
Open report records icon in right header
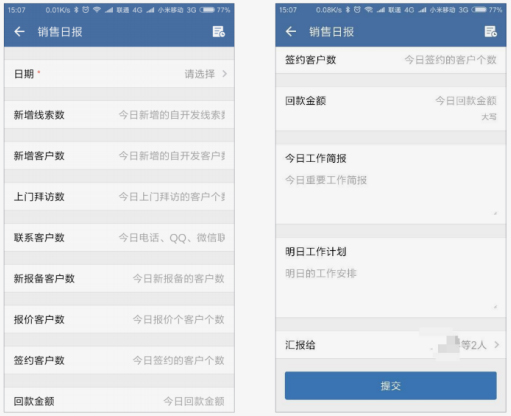[490, 32]
